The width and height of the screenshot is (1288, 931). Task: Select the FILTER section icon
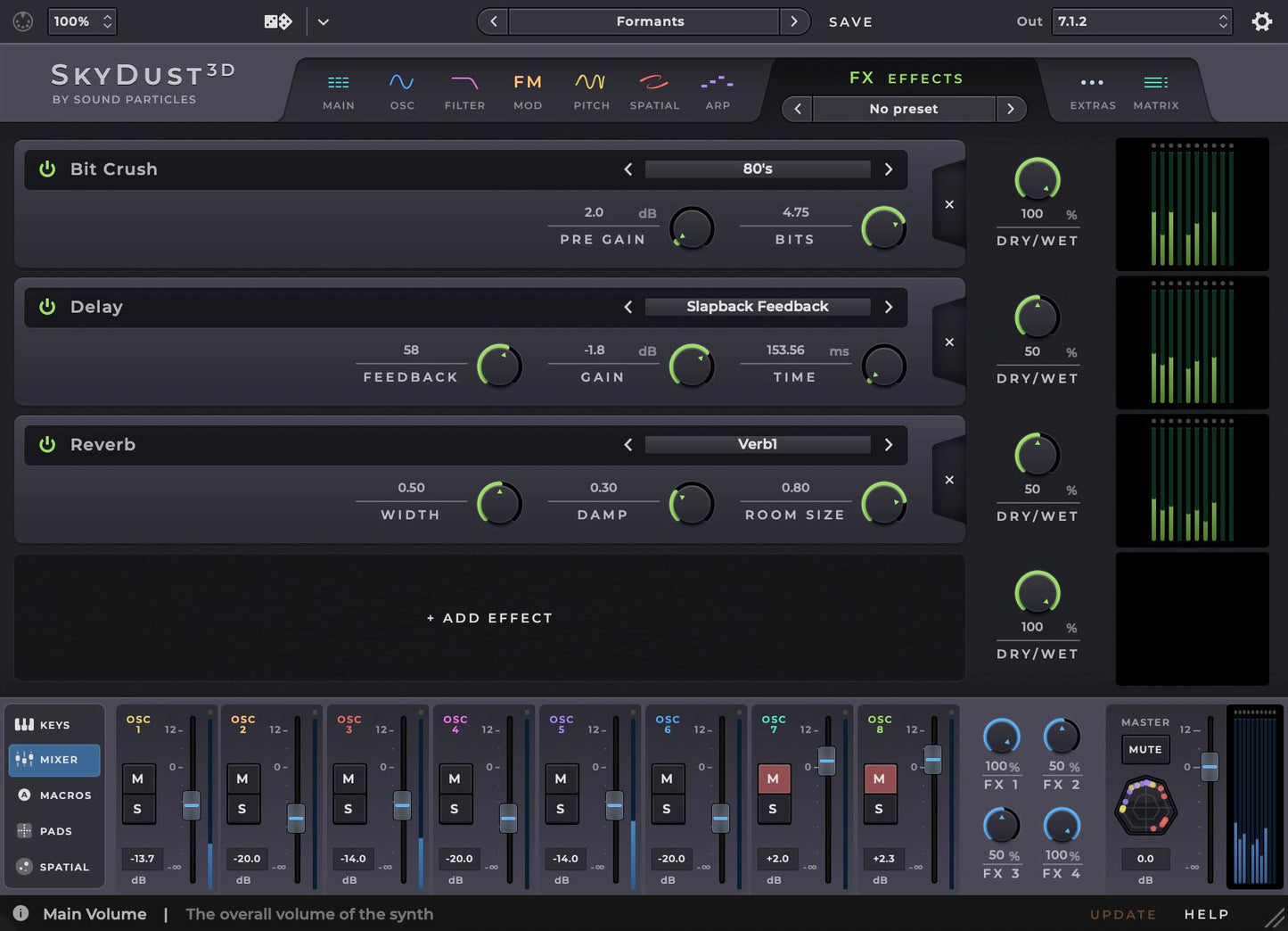[464, 89]
